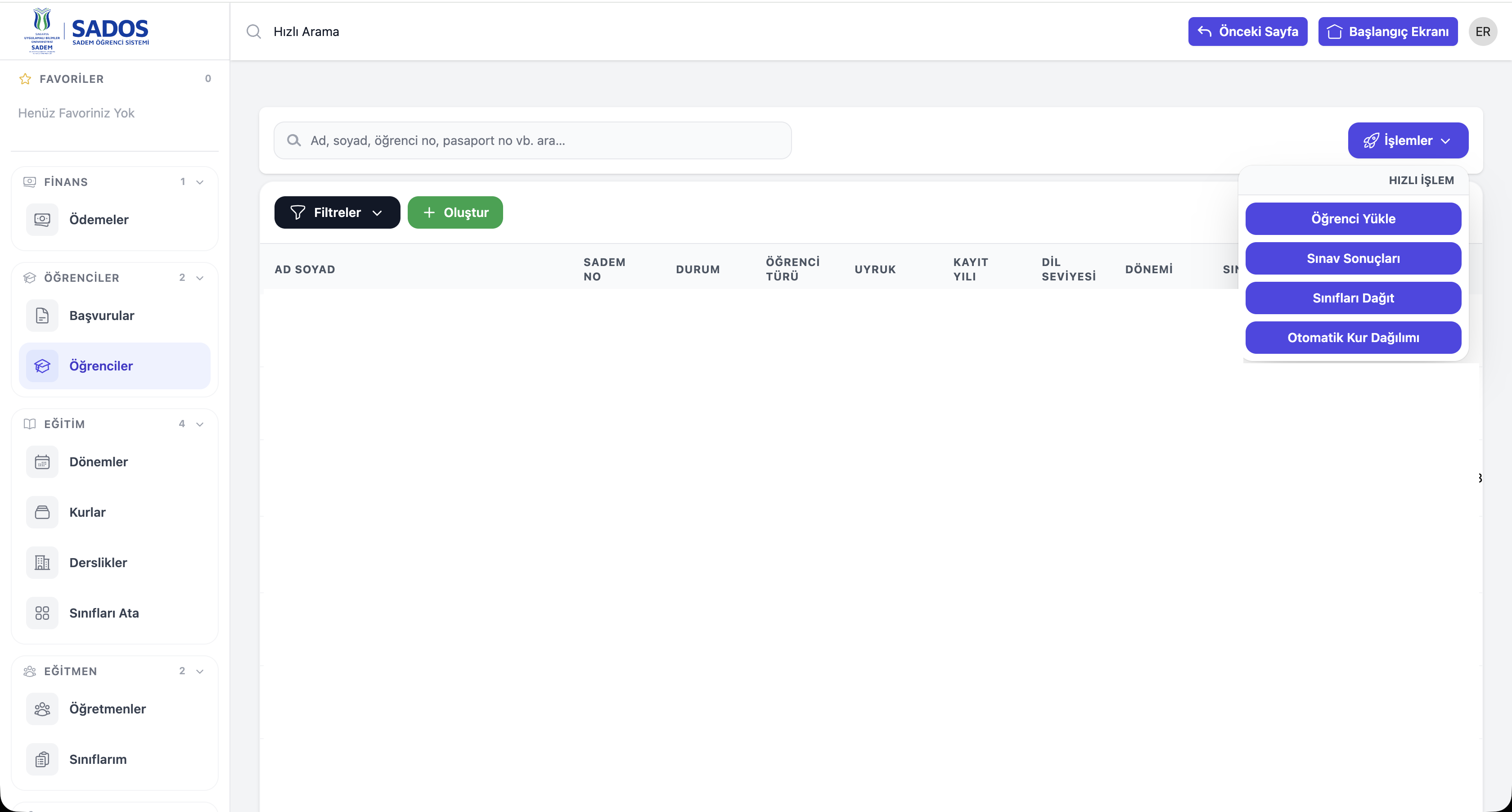The height and width of the screenshot is (812, 1512).
Task: Click the Finans section money icon
Action: coord(29,182)
